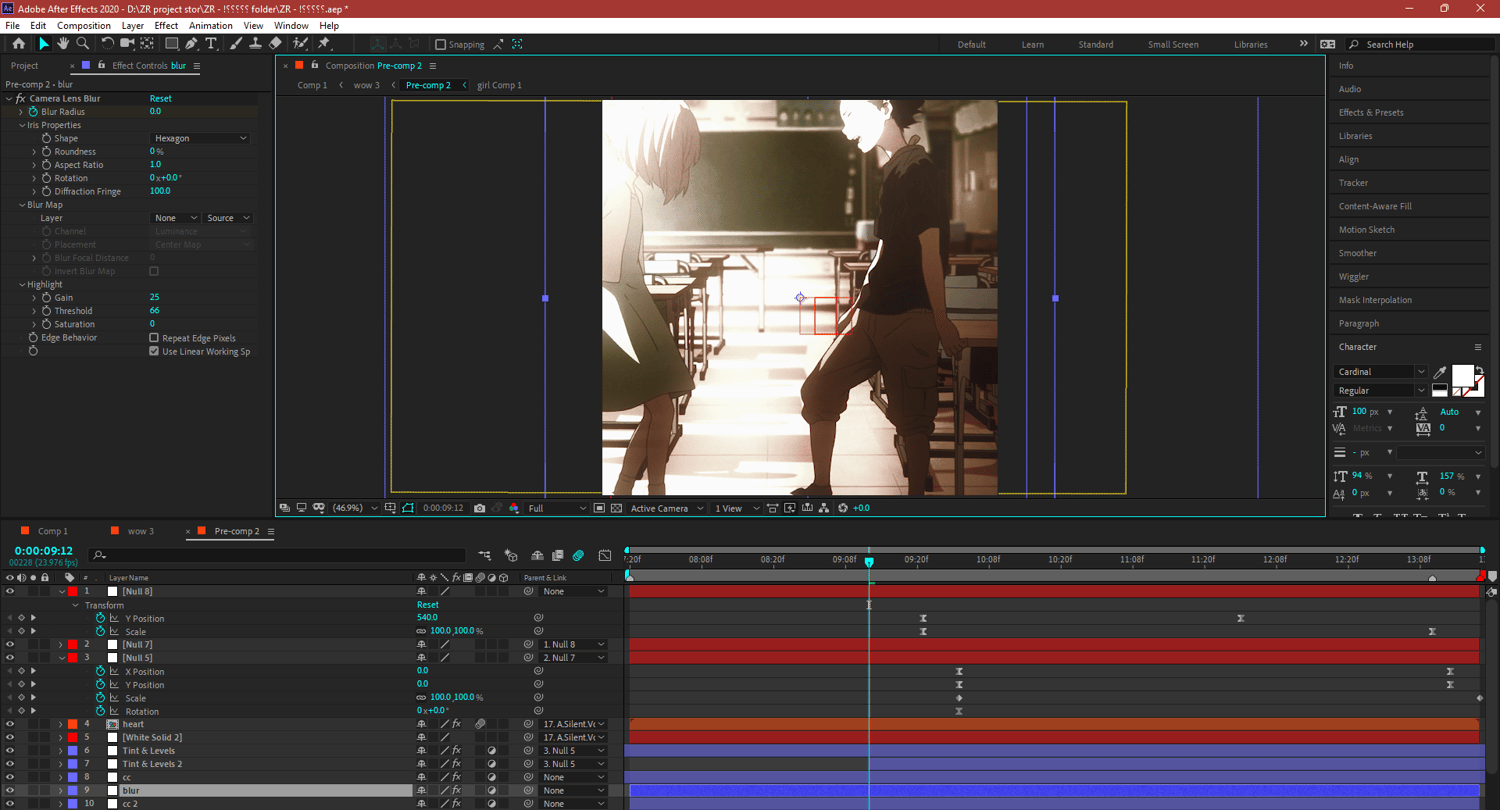The height and width of the screenshot is (810, 1500).
Task: Select the Rotation tool
Action: coord(107,44)
